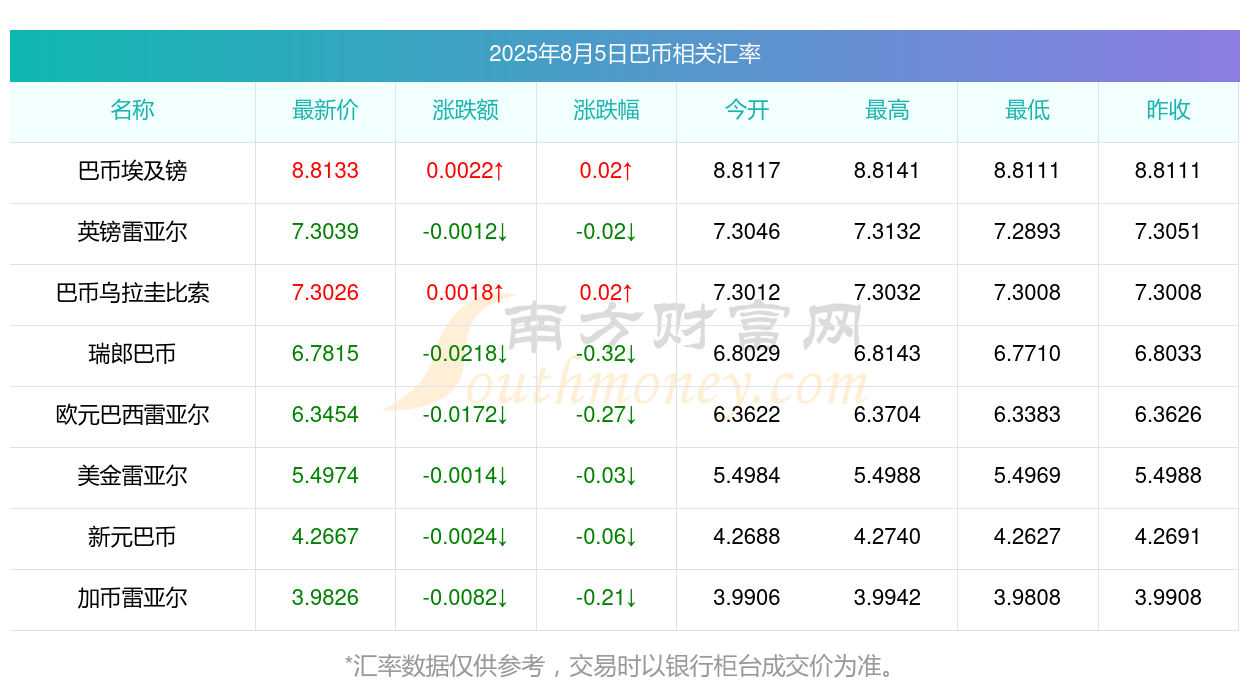Click change amount -0.0012↓
The height and width of the screenshot is (698, 1250).
click(x=466, y=232)
